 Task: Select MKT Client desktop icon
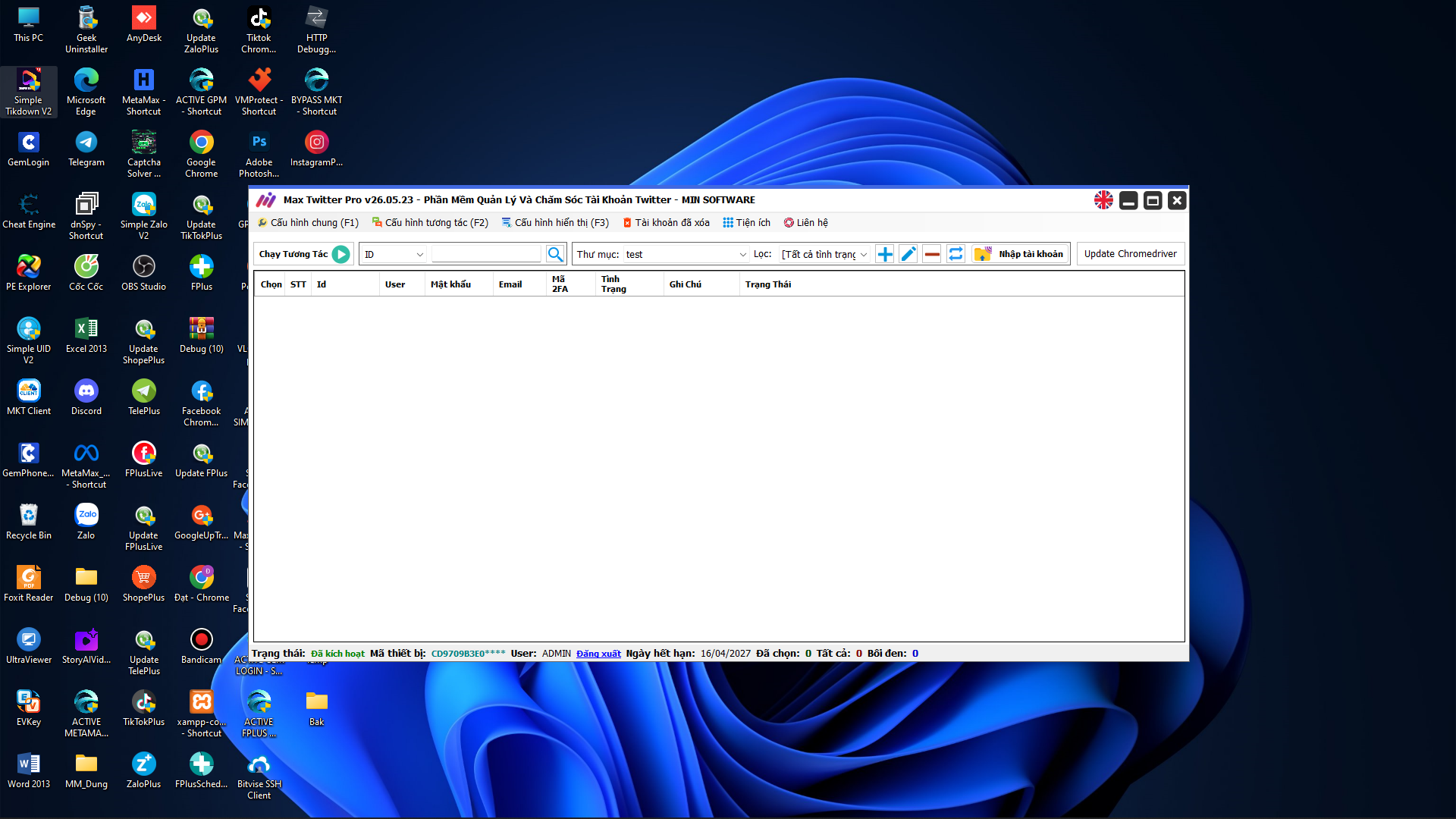29,397
